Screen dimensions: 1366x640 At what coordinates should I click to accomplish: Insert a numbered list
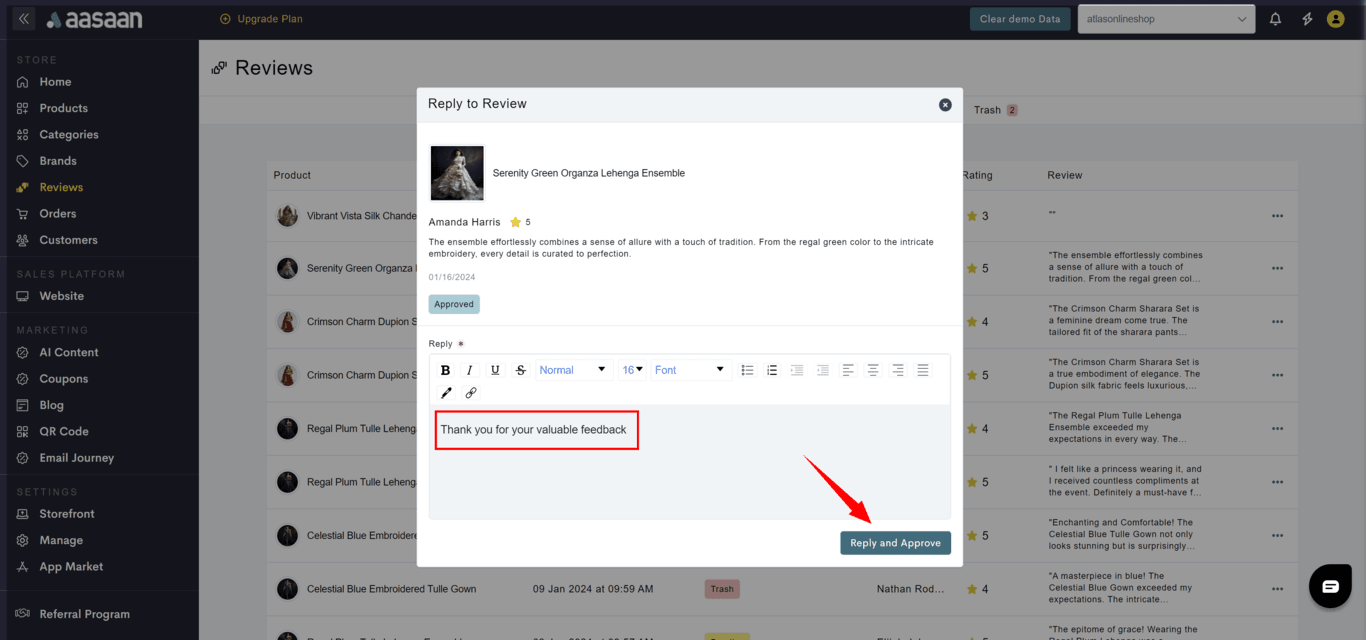[x=772, y=370]
